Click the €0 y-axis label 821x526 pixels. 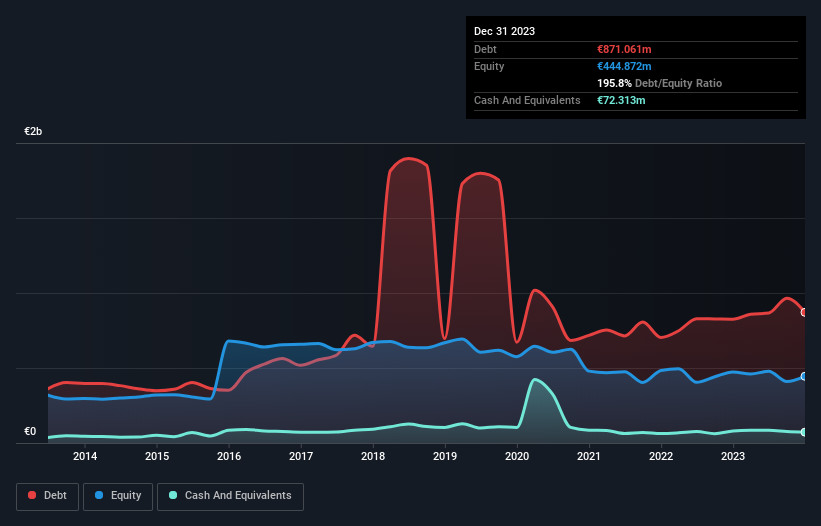30,431
